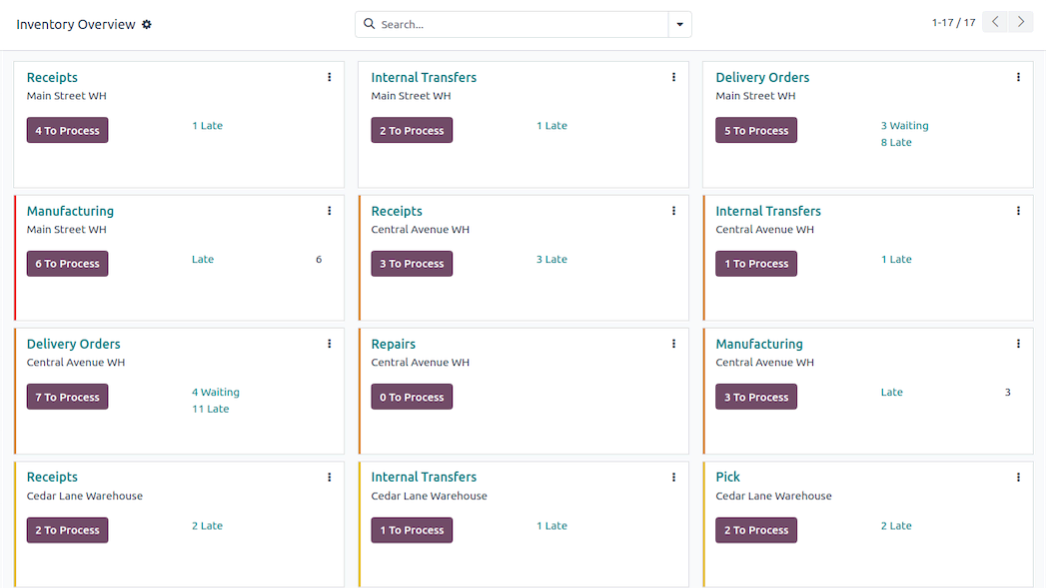Focus the Search input field
The image size is (1046, 588).
(522, 25)
